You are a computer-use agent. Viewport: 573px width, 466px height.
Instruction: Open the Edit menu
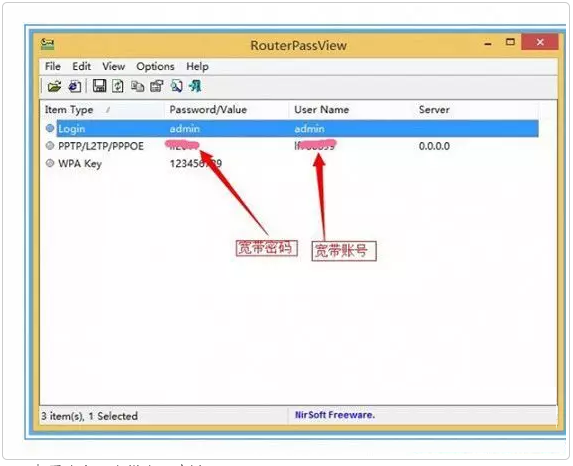click(81, 67)
